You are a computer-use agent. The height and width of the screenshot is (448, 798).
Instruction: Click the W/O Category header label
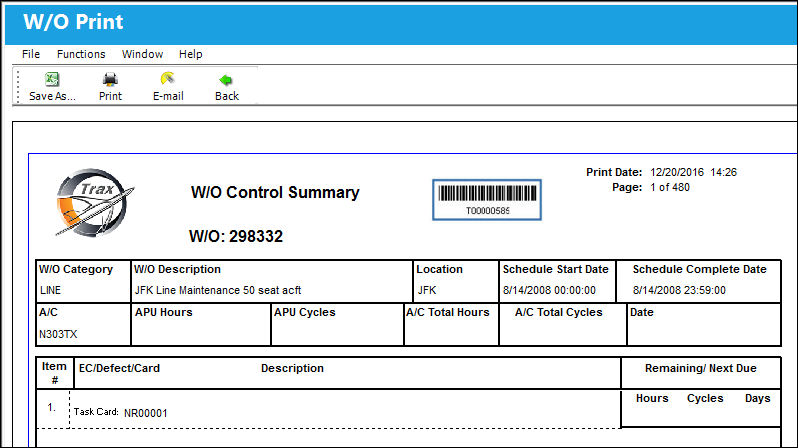76,269
